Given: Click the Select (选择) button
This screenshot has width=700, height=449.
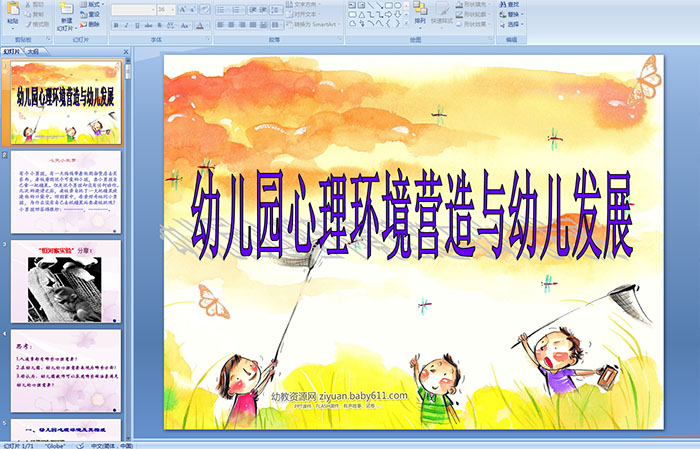Looking at the screenshot, I should [x=511, y=24].
